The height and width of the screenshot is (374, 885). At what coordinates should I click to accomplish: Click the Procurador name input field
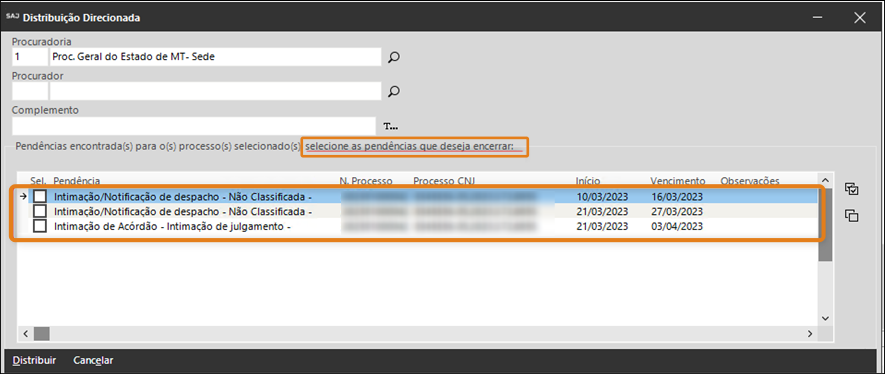(x=216, y=91)
